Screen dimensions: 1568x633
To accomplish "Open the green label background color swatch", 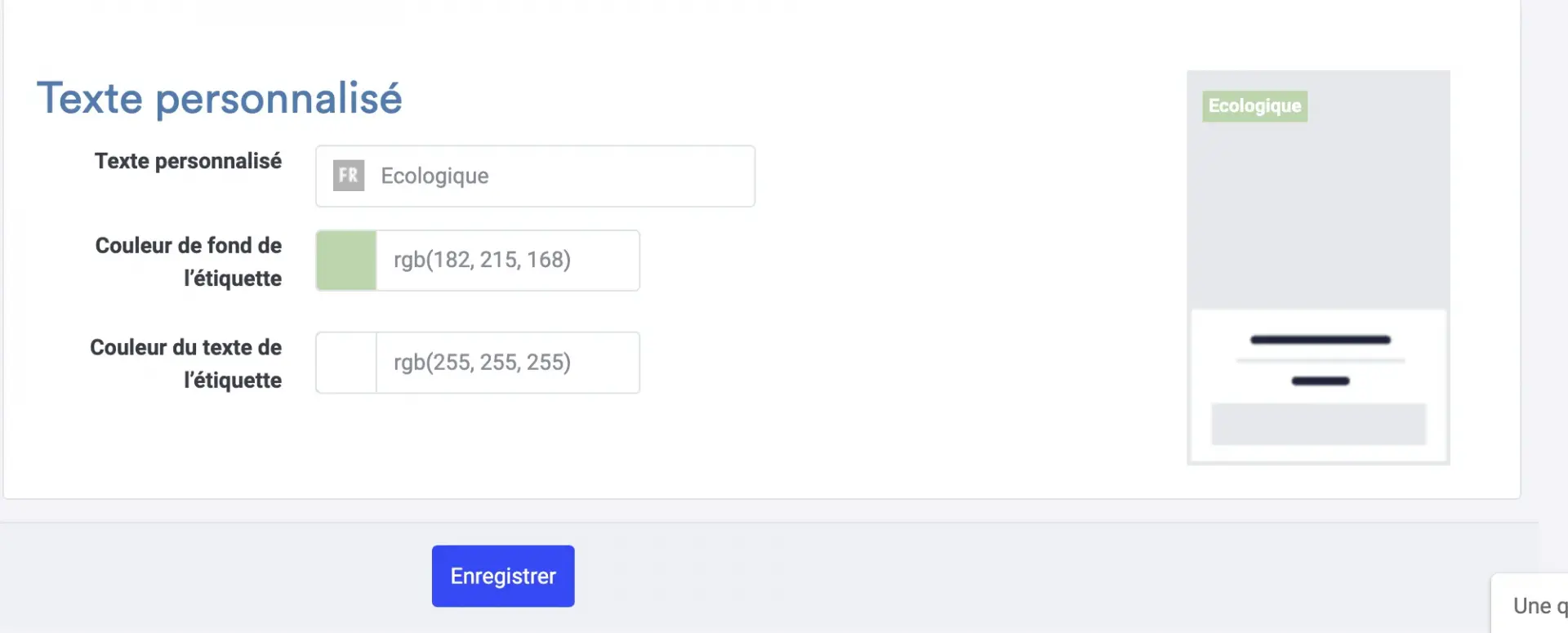I will 346,261.
